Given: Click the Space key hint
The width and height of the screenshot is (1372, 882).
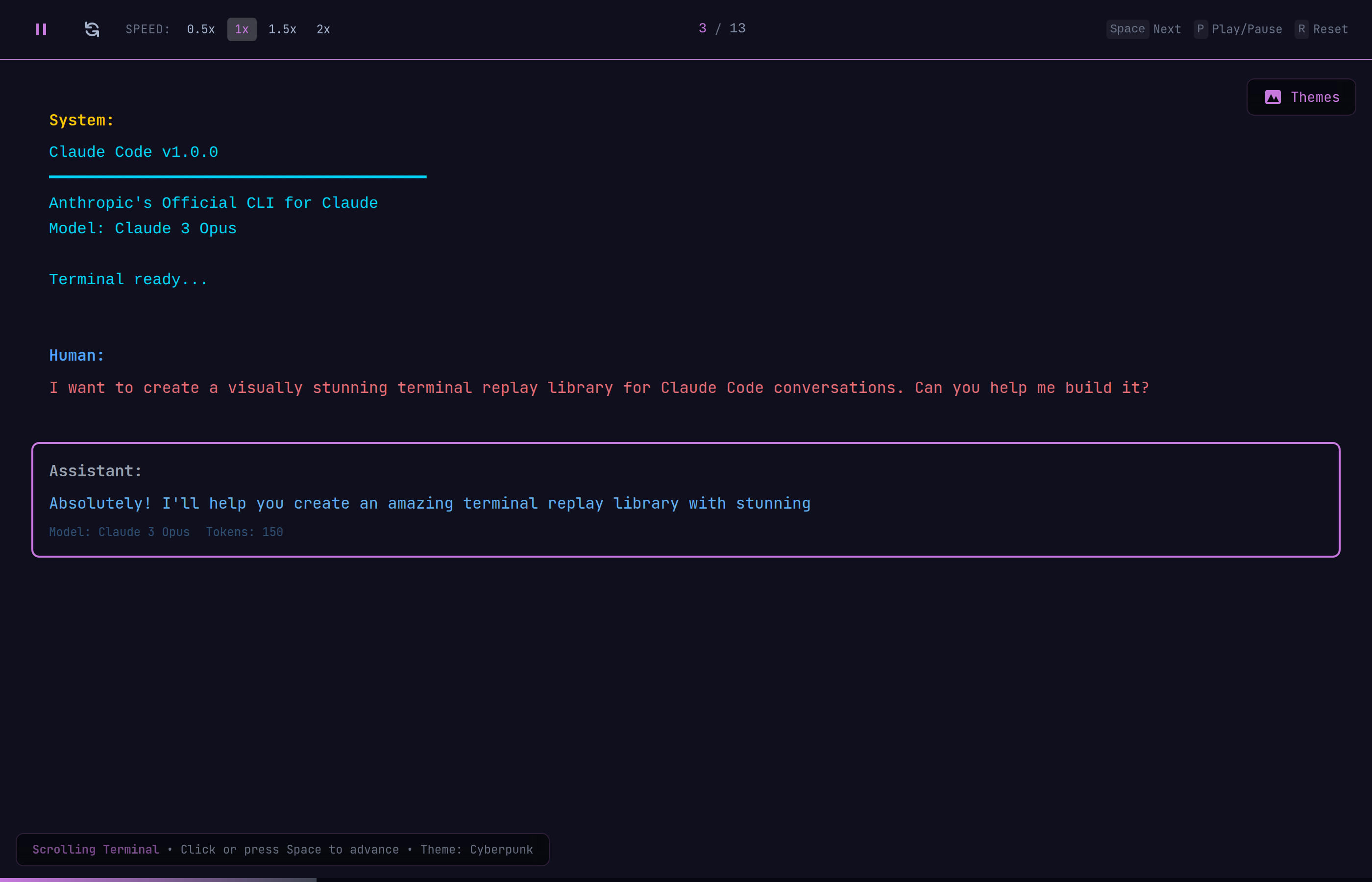Looking at the screenshot, I should [x=1127, y=28].
